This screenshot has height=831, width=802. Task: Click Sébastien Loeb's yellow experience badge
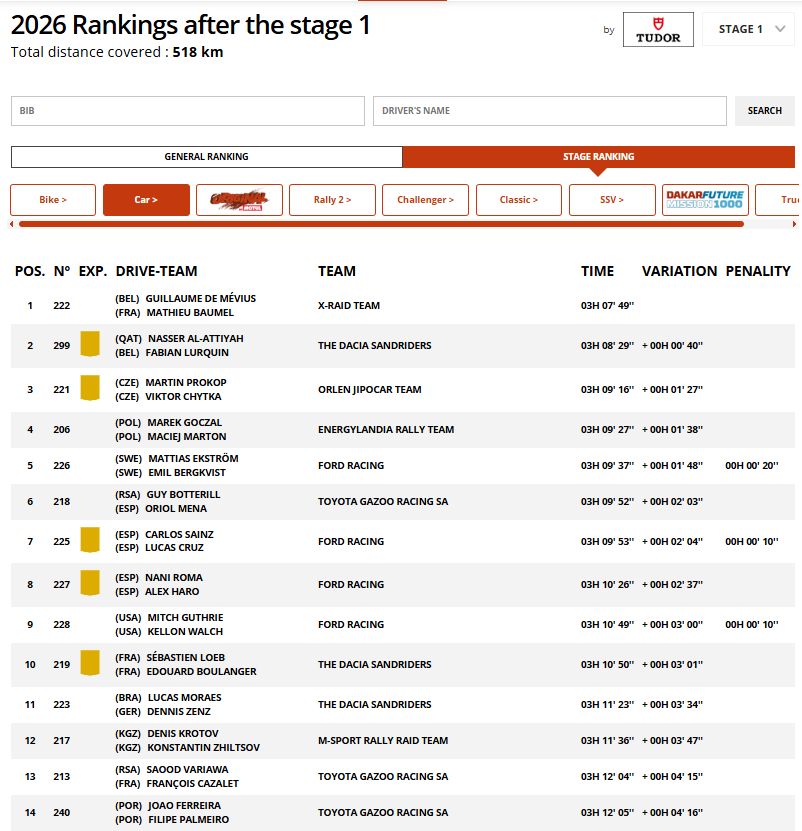pos(90,663)
